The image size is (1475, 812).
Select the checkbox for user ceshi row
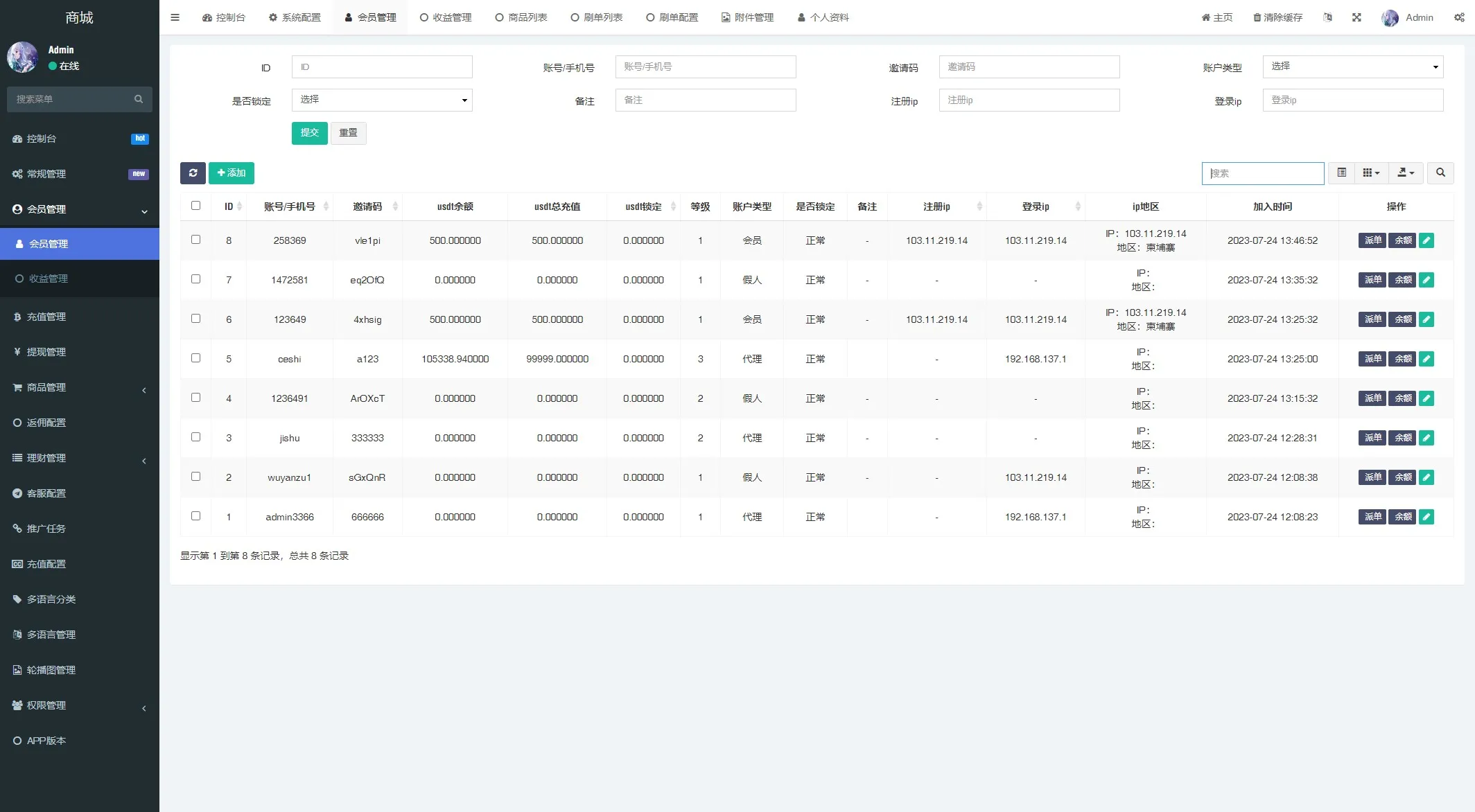[195, 358]
